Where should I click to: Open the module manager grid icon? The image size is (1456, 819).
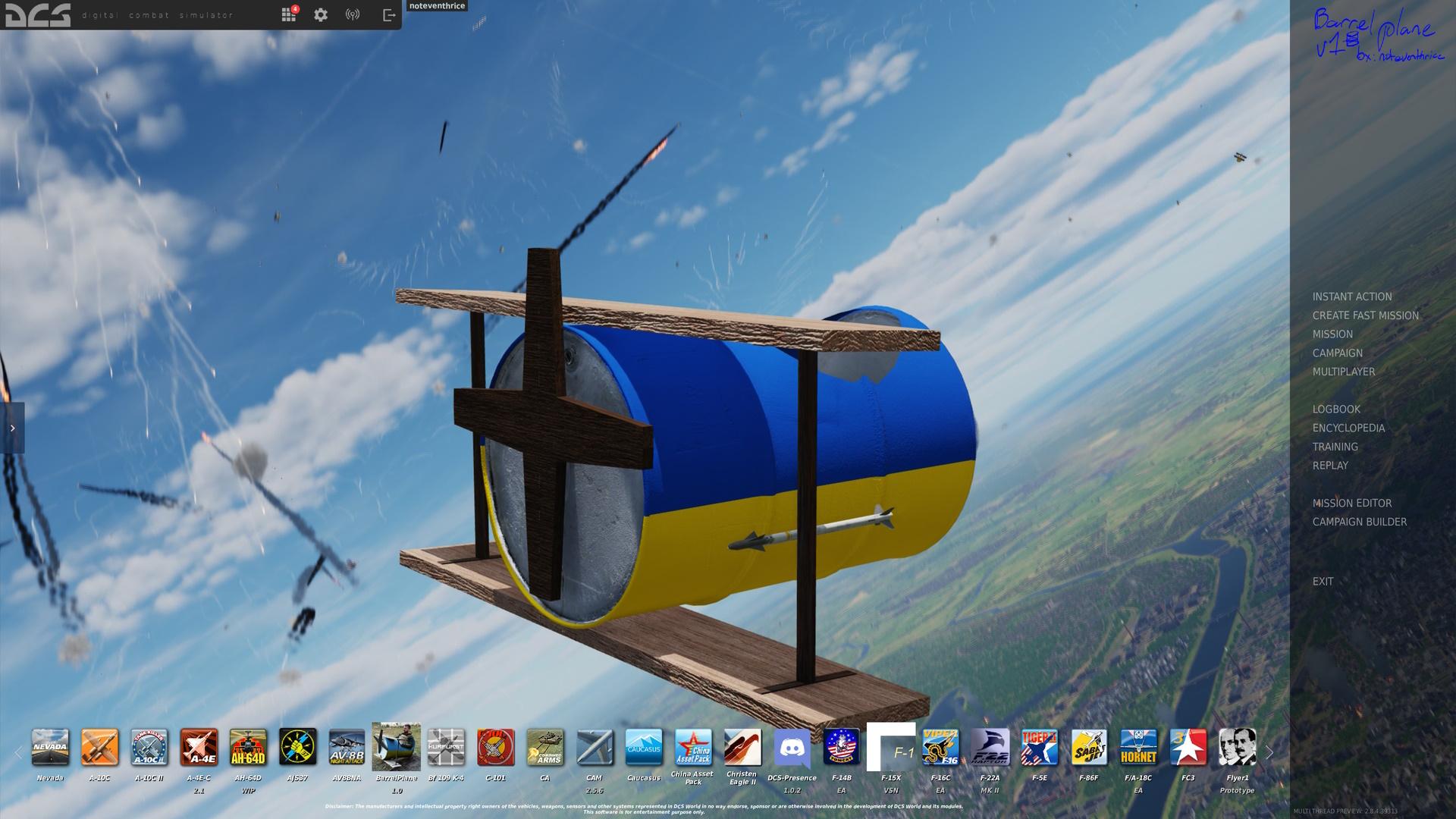288,15
